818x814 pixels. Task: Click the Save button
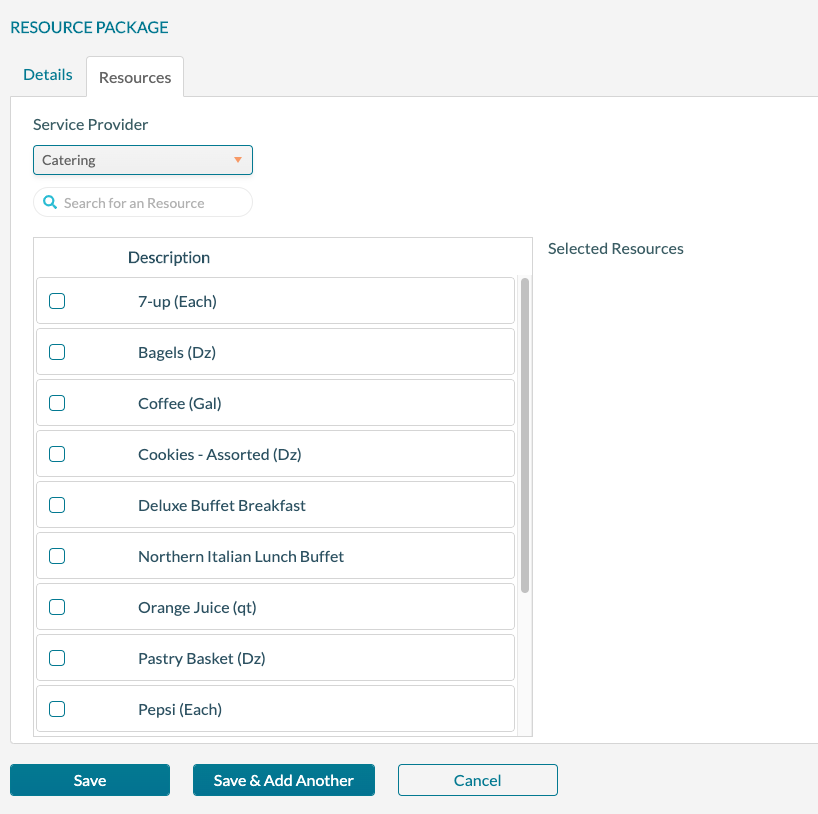pos(89,780)
